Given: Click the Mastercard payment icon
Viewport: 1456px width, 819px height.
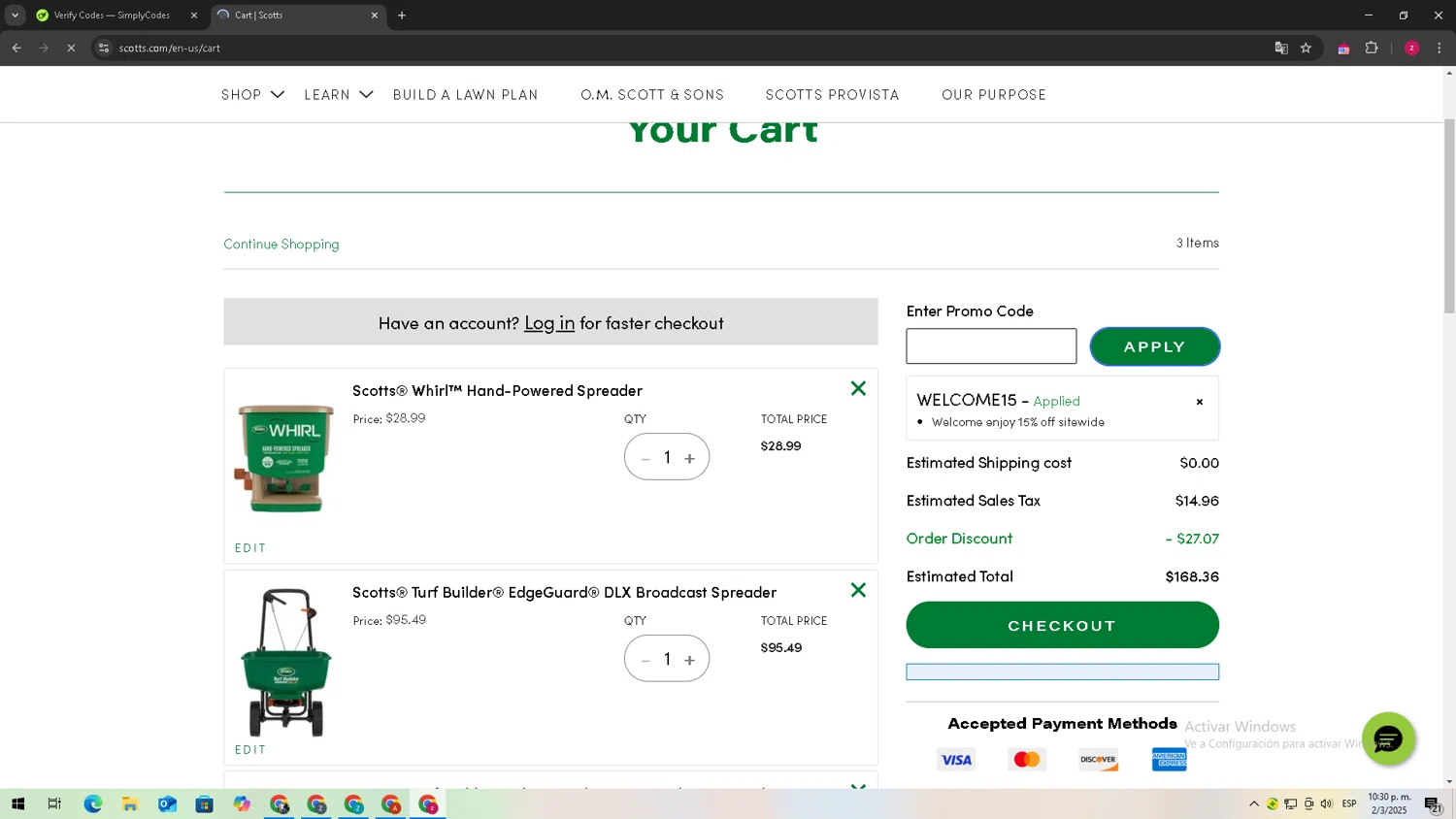Looking at the screenshot, I should [x=1027, y=760].
